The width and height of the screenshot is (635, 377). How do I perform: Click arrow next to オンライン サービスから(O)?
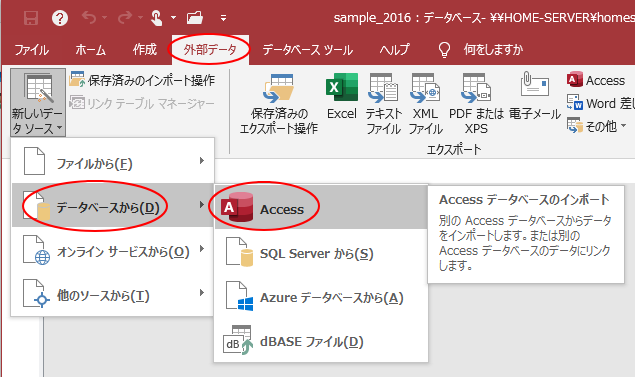coord(202,249)
